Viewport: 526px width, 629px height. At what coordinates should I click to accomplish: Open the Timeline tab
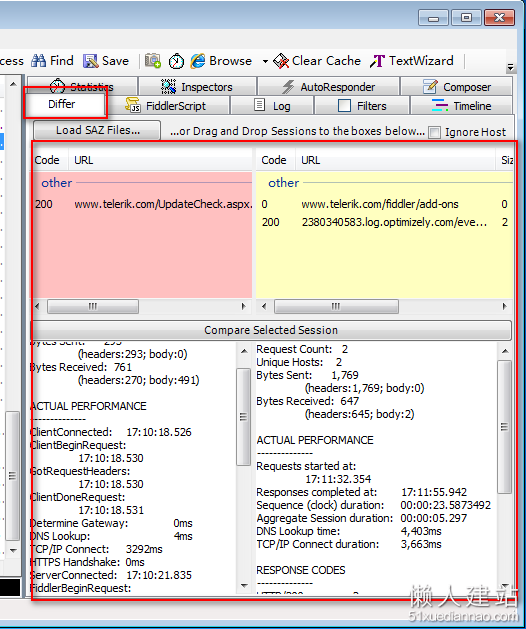click(461, 106)
